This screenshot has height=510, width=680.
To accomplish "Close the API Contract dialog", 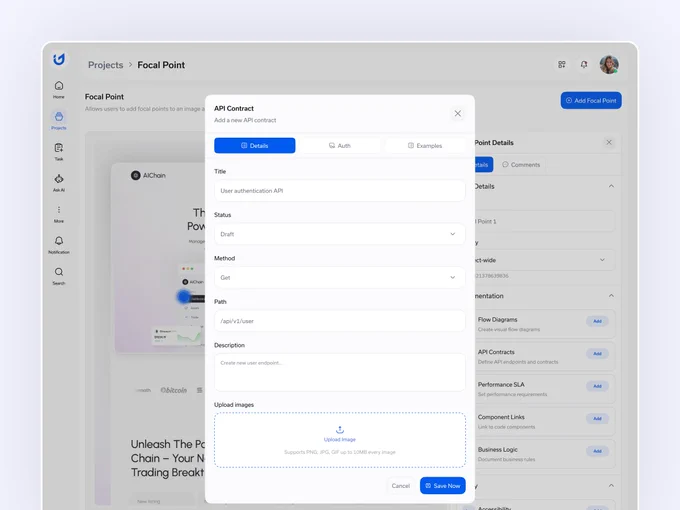I will coord(458,114).
